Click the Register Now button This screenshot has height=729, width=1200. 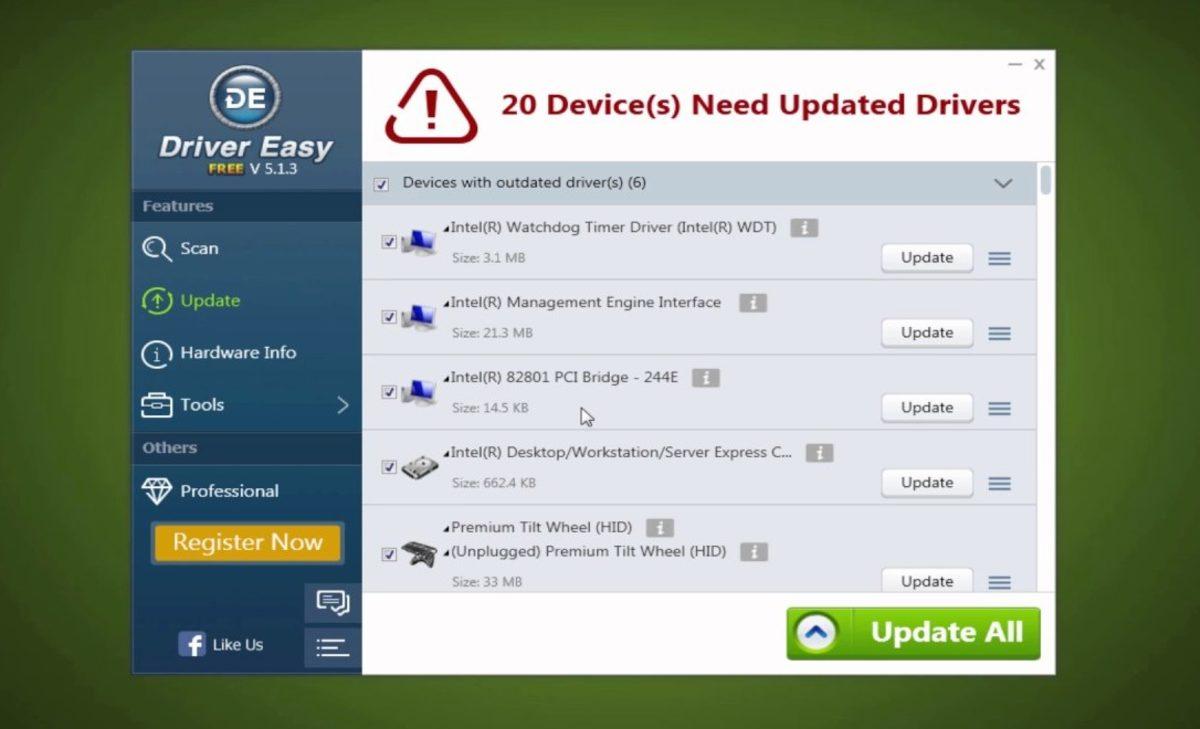pos(246,542)
